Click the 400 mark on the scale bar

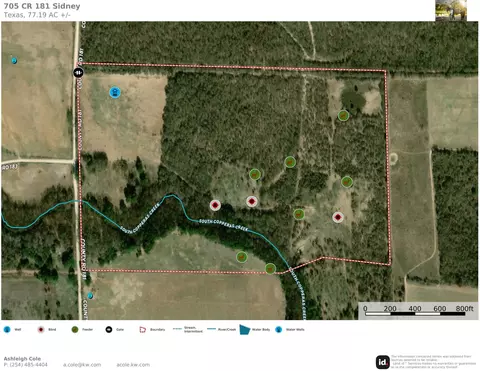pyautogui.click(x=415, y=309)
